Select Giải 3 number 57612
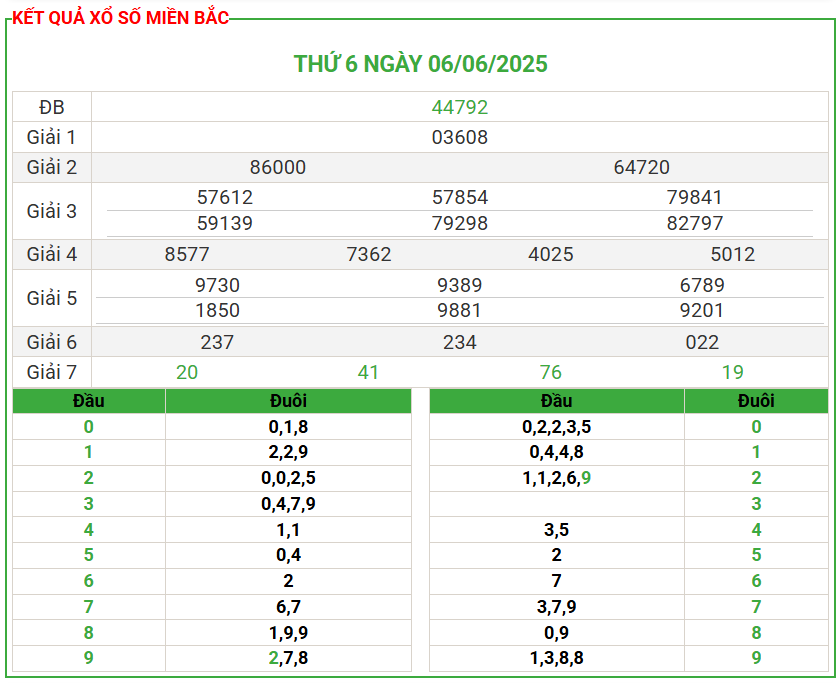 click(225, 197)
